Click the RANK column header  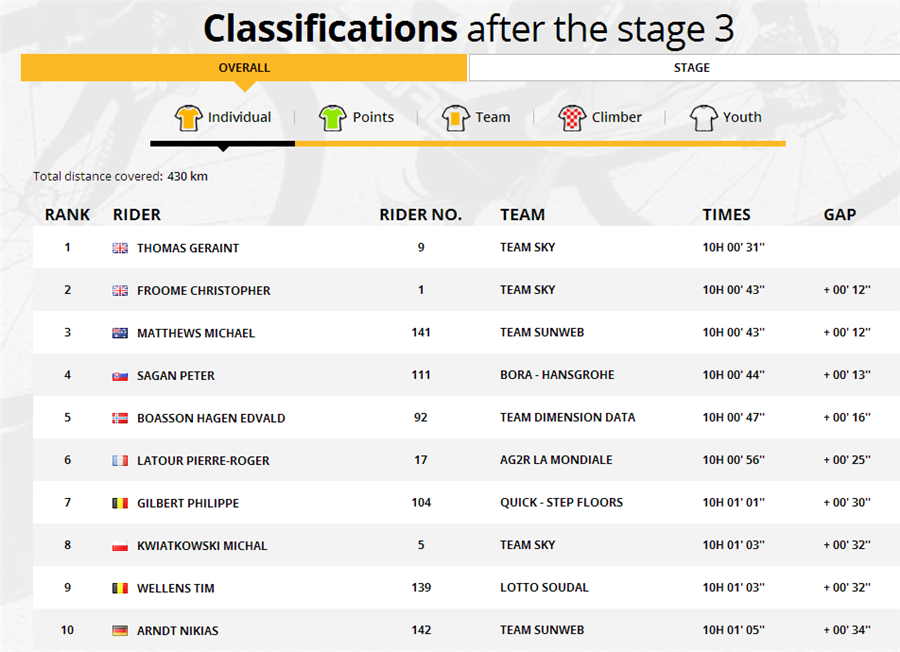(68, 215)
